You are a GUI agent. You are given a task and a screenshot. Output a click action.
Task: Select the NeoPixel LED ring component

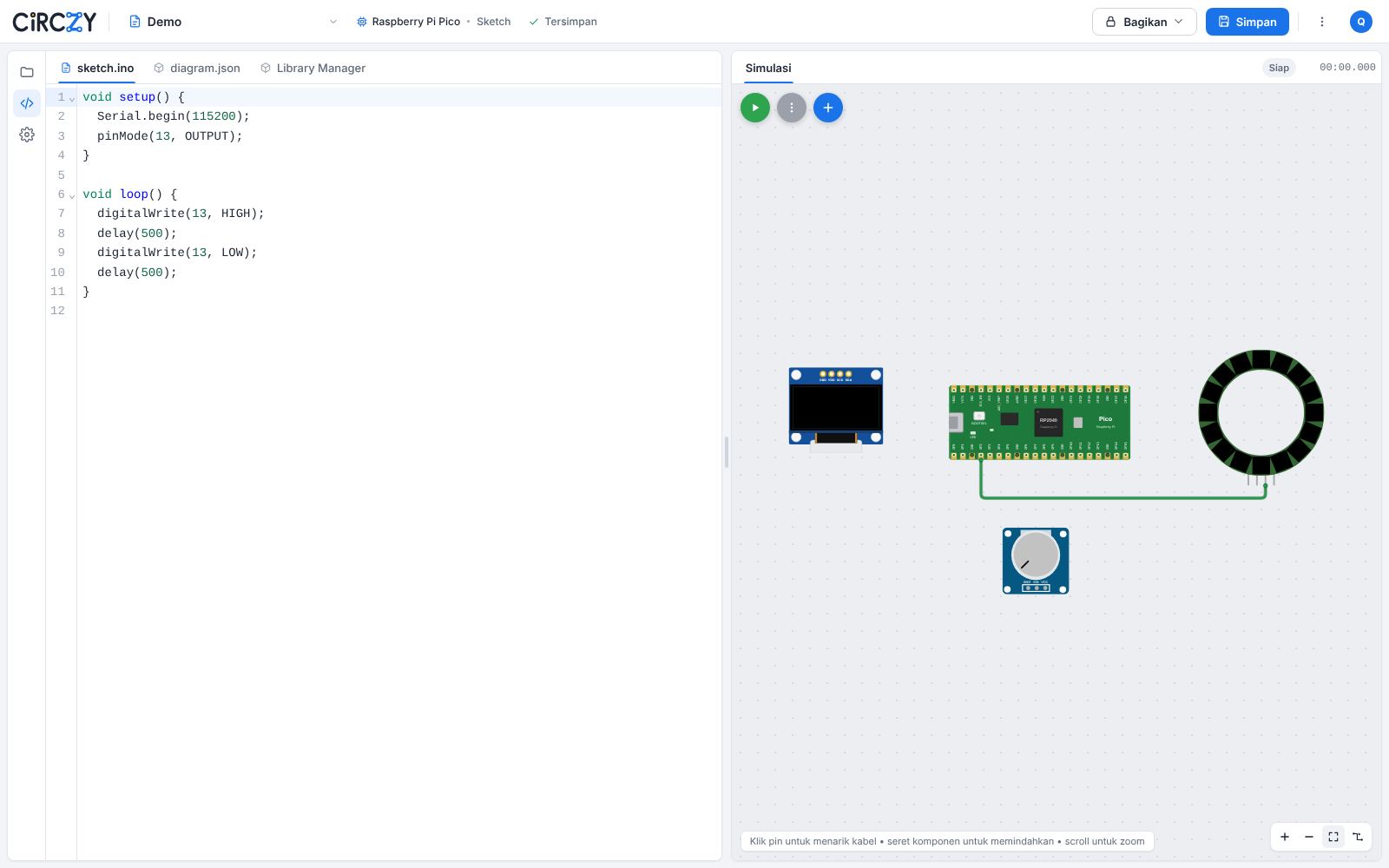click(1261, 413)
